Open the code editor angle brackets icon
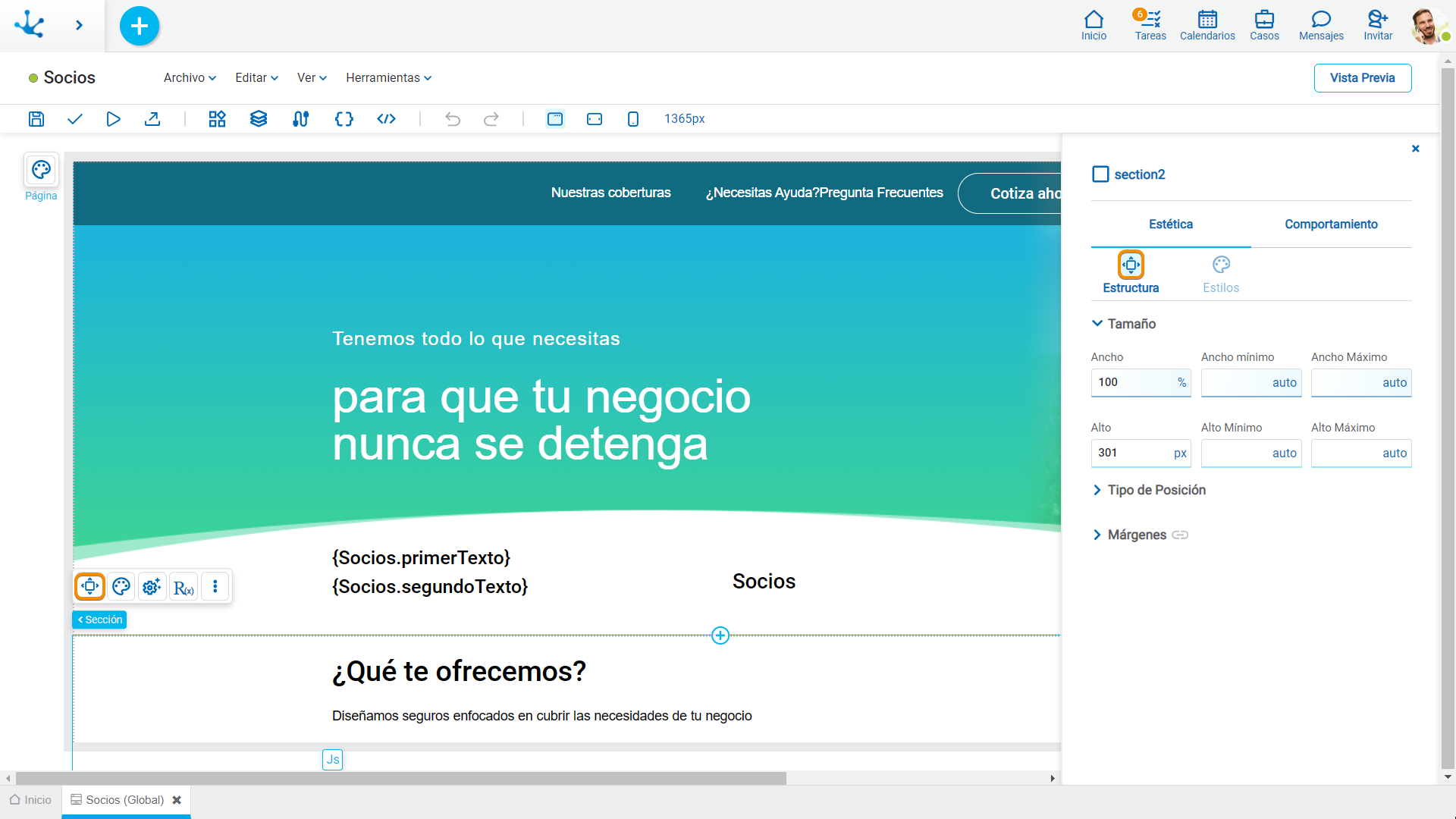This screenshot has height=819, width=1456. (387, 119)
